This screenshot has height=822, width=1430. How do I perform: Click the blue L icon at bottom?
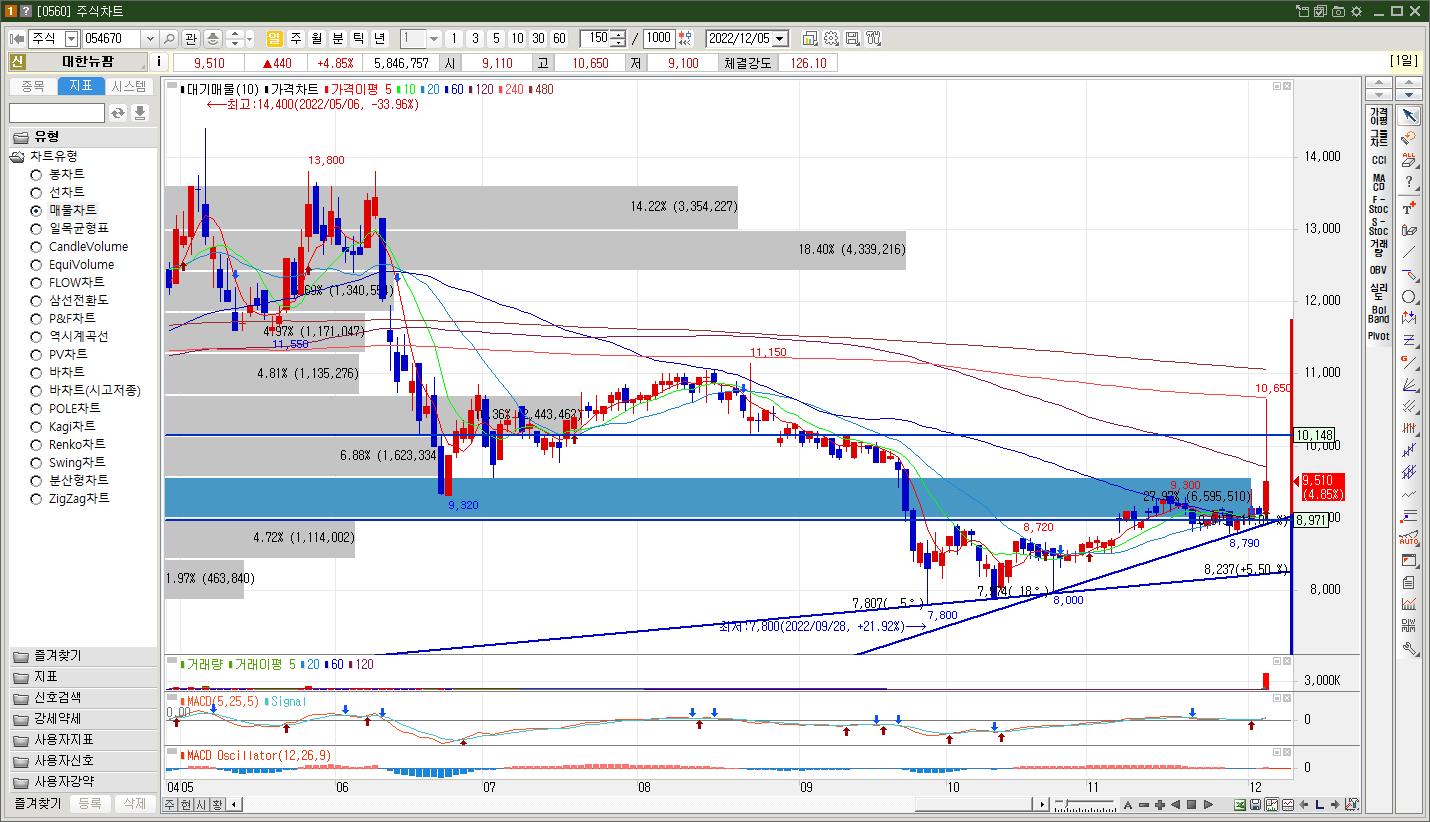tap(1319, 804)
